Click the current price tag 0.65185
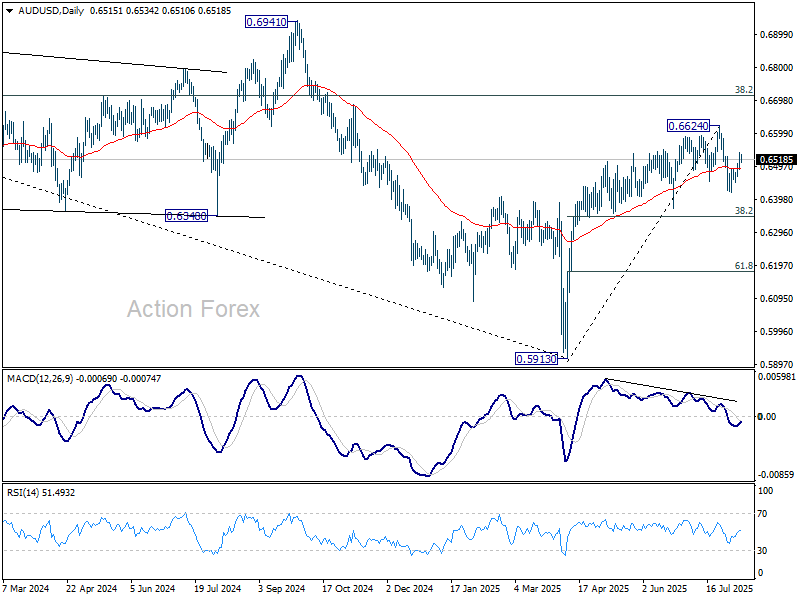 pos(777,160)
